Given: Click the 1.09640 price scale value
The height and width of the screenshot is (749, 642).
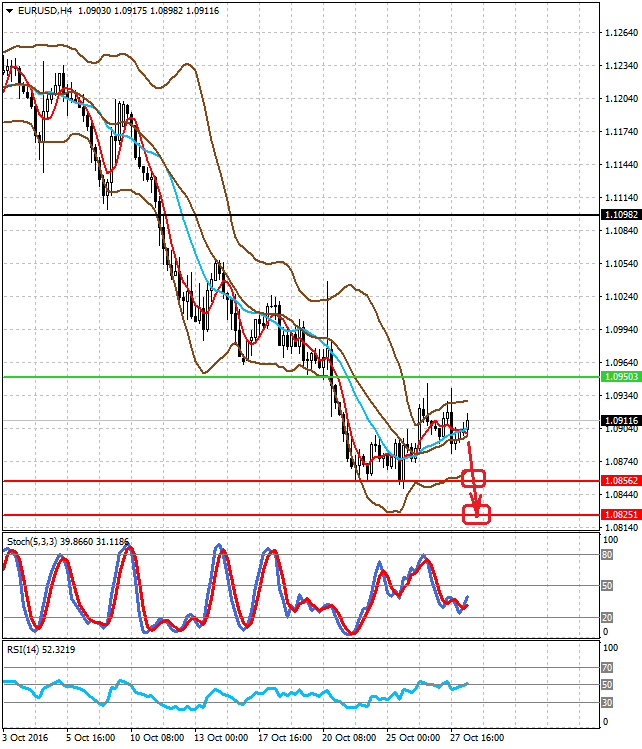Looking at the screenshot, I should coord(621,363).
